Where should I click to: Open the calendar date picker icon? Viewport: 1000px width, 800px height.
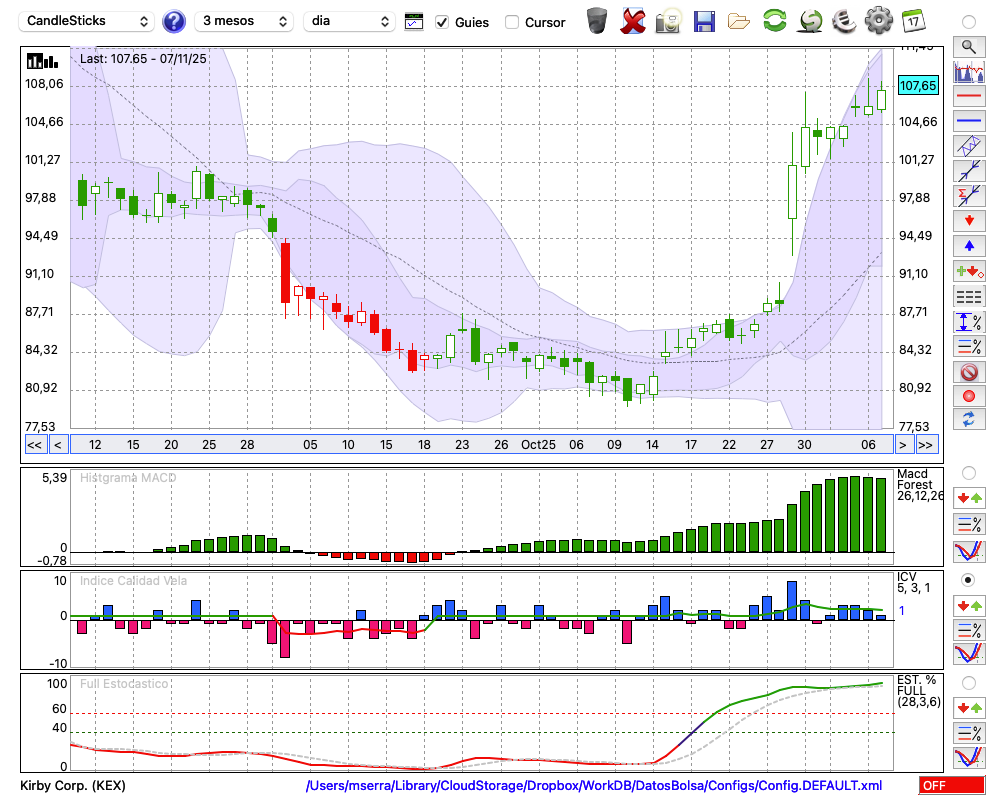click(x=913, y=21)
